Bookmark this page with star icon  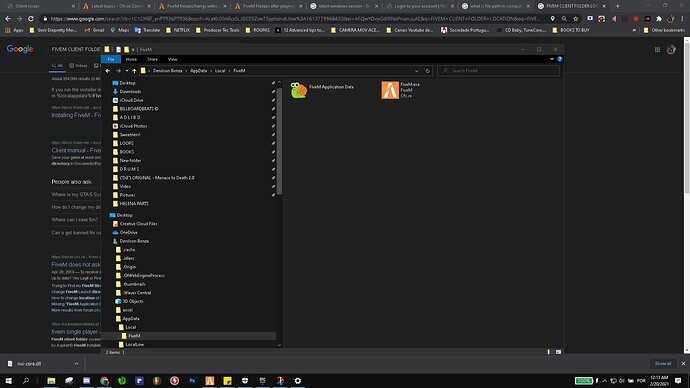(576, 18)
